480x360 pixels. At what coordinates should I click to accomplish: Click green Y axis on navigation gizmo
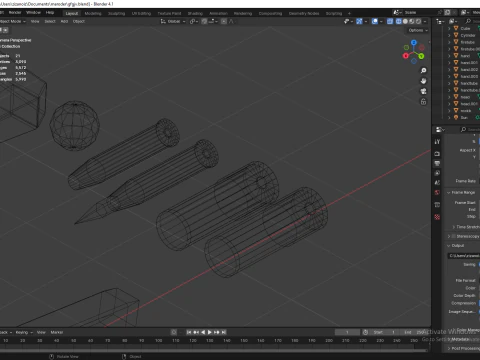(x=421, y=56)
